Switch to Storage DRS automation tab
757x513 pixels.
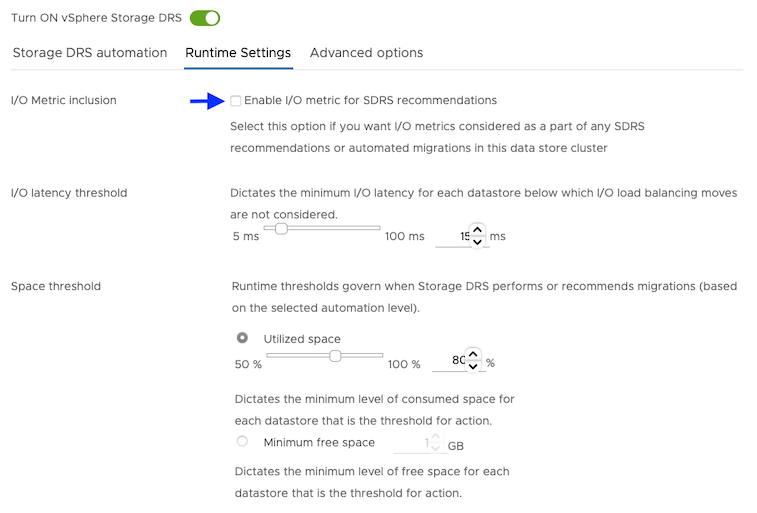pos(90,53)
